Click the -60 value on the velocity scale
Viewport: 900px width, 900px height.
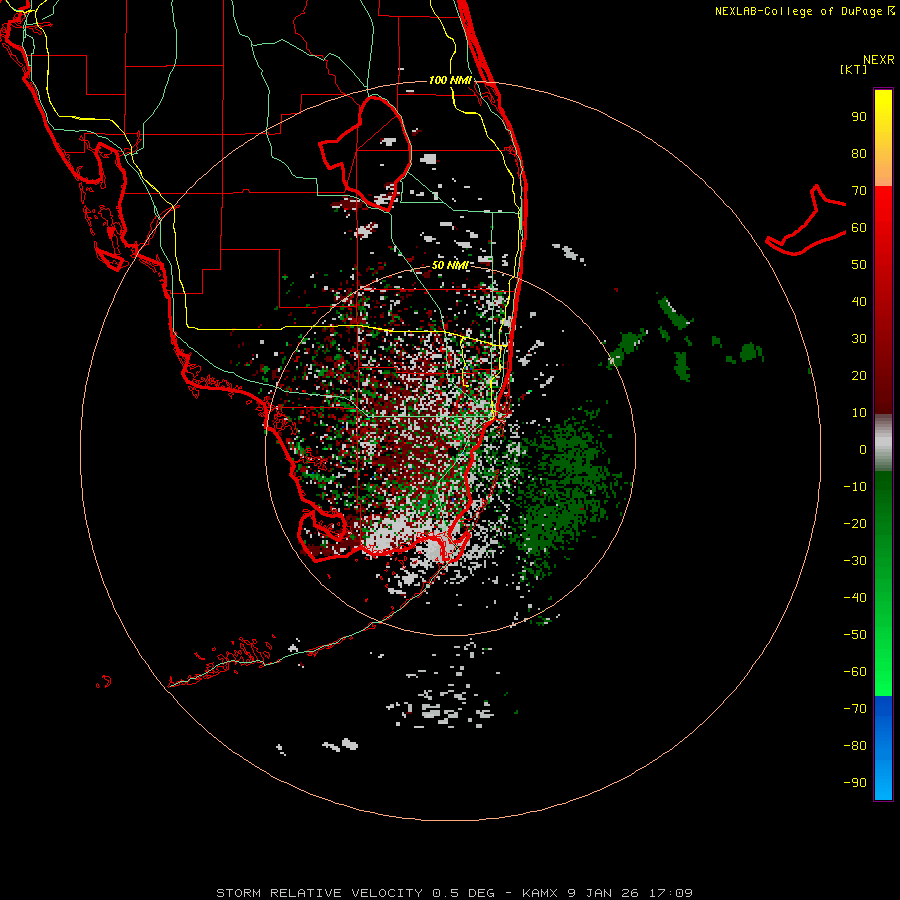(855, 672)
